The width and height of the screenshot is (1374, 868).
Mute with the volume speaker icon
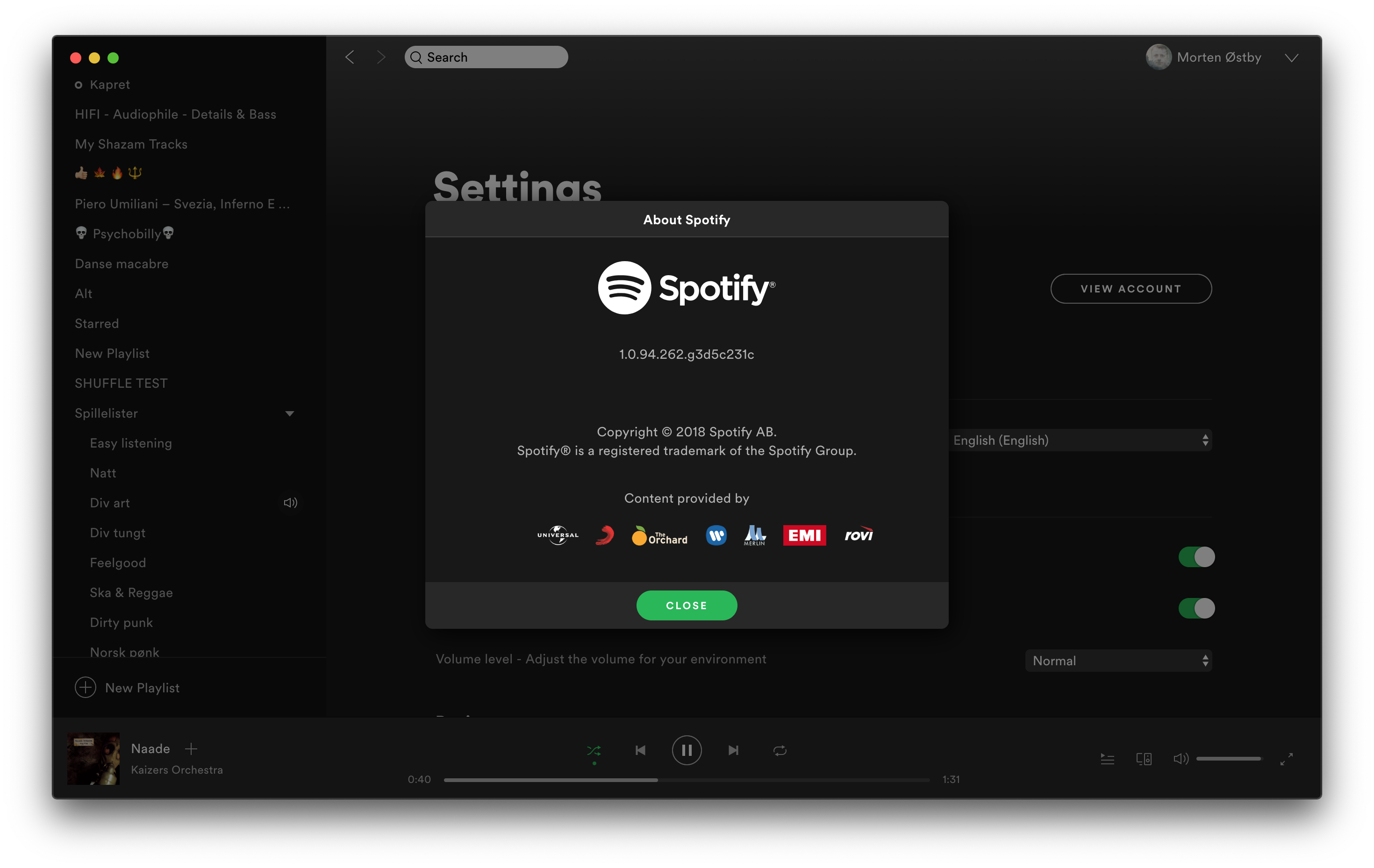pyautogui.click(x=1180, y=759)
